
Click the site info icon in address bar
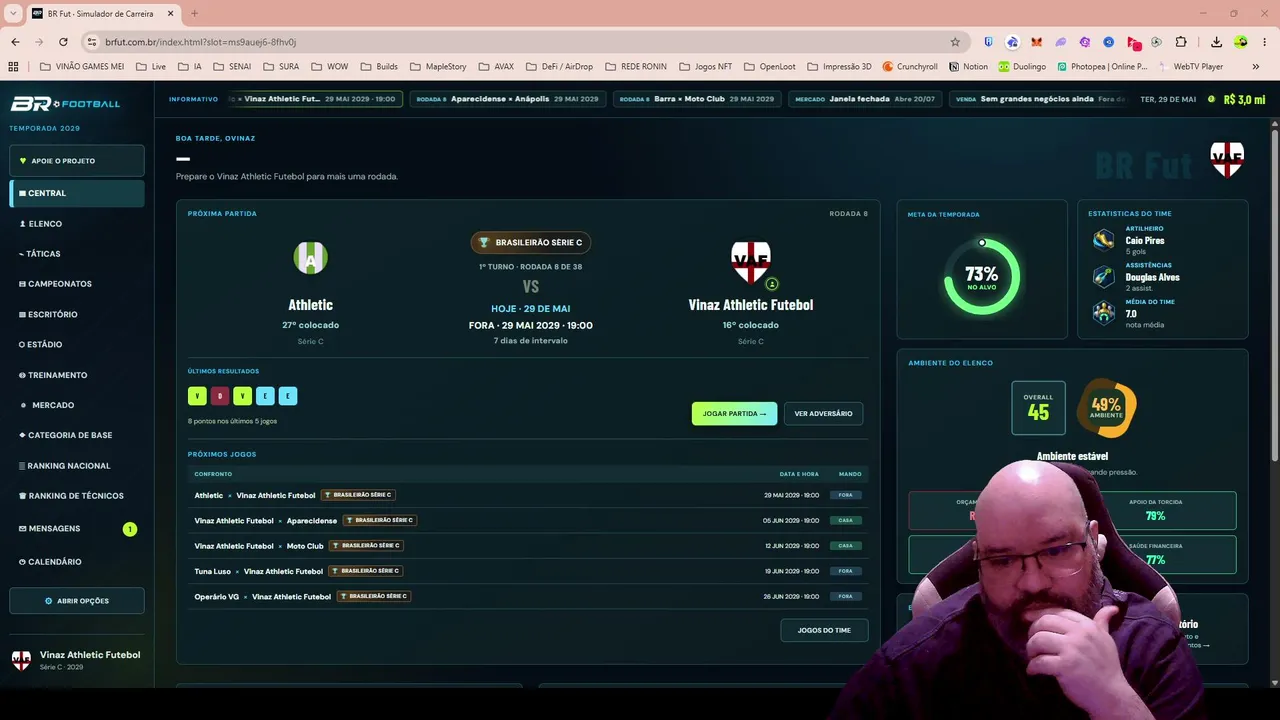pos(92,42)
